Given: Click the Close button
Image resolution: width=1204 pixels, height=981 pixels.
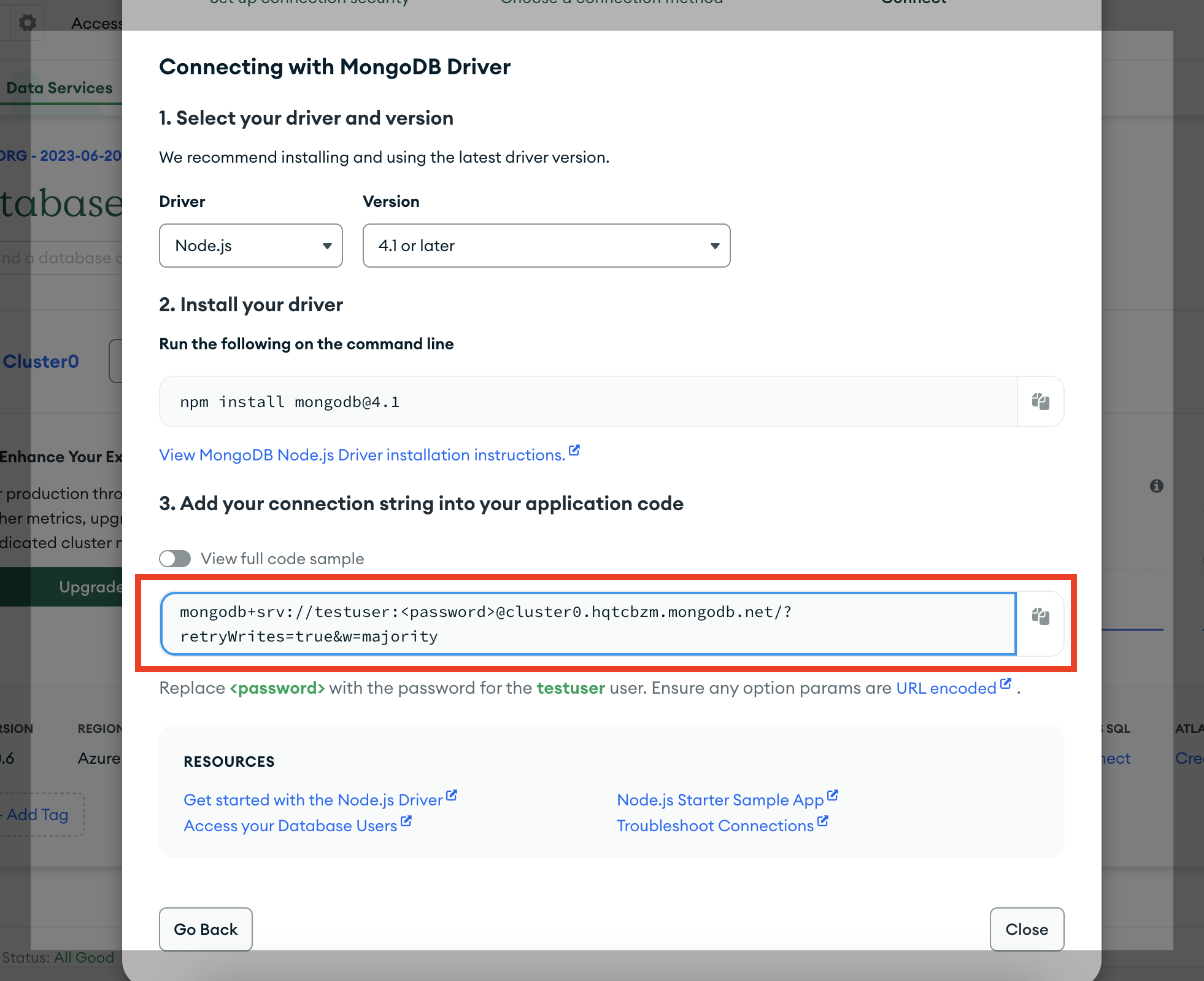Looking at the screenshot, I should click(x=1027, y=929).
